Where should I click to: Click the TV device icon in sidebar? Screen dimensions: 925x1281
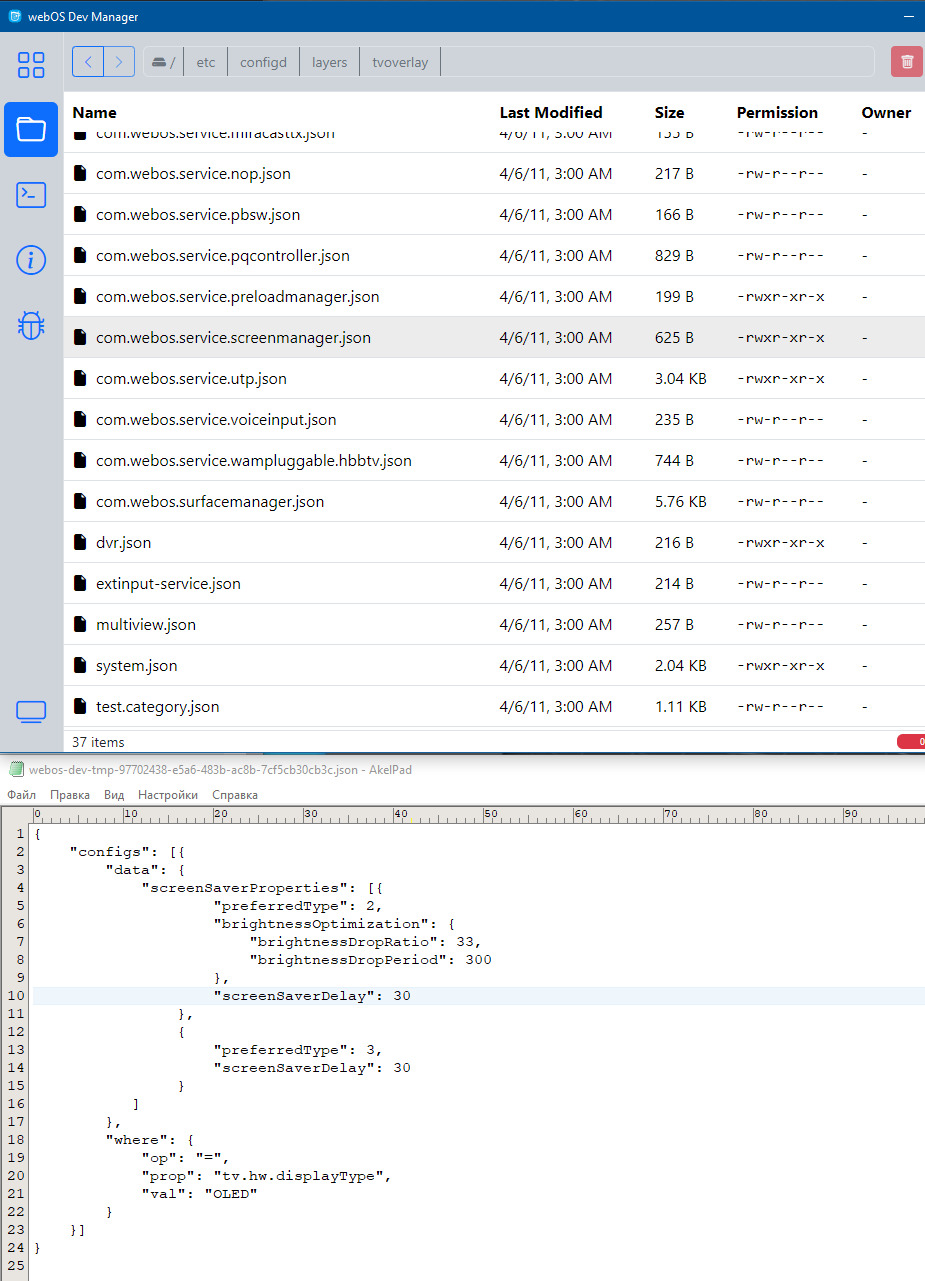[x=31, y=712]
